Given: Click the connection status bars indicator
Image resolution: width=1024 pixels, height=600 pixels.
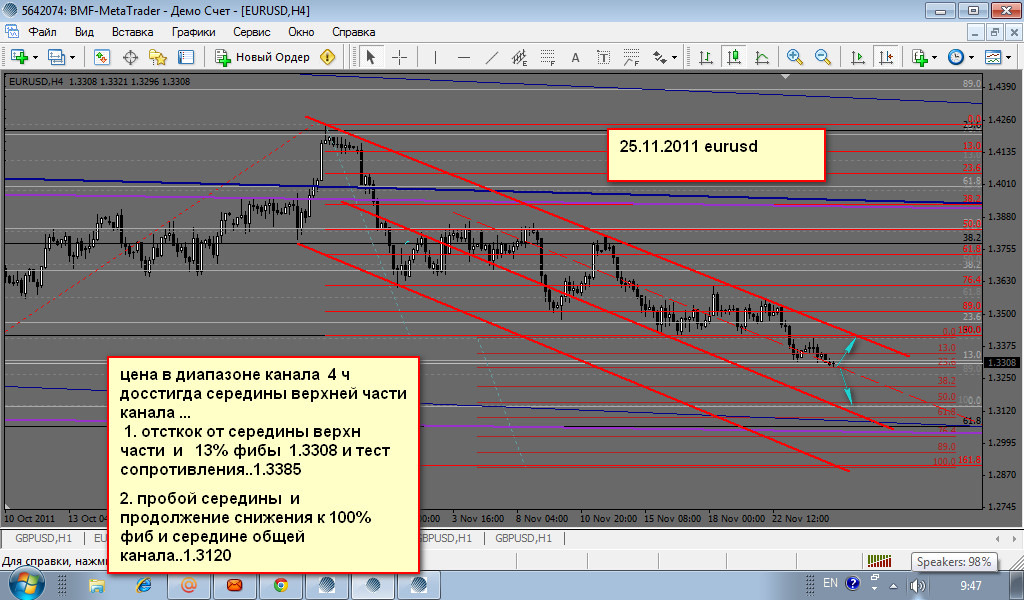Looking at the screenshot, I should [x=879, y=561].
